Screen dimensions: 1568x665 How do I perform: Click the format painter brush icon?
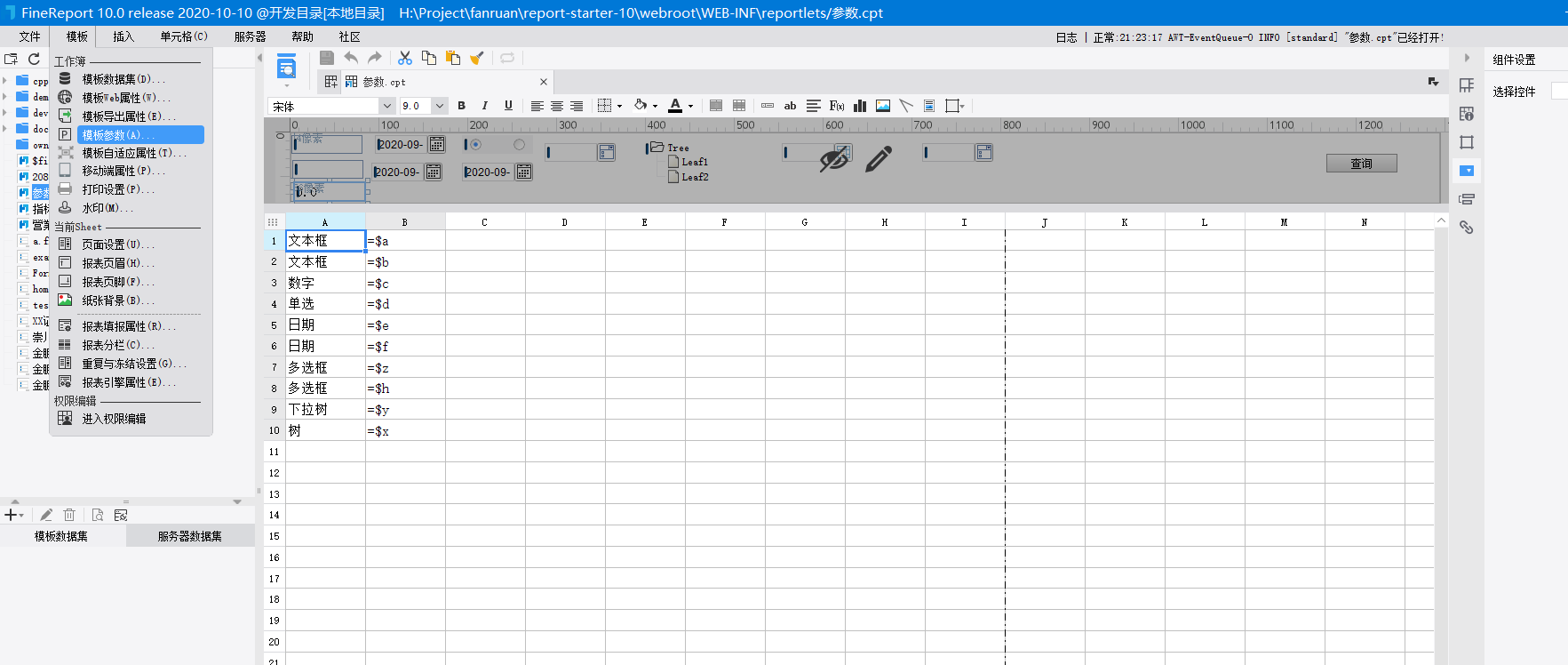coord(477,58)
